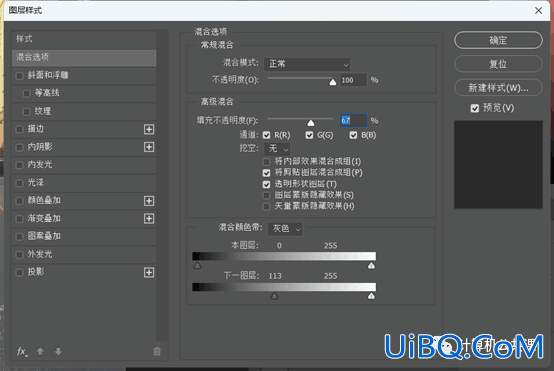Enable 光泽 checkbox
Viewport: 554px width, 371px height.
(19, 183)
